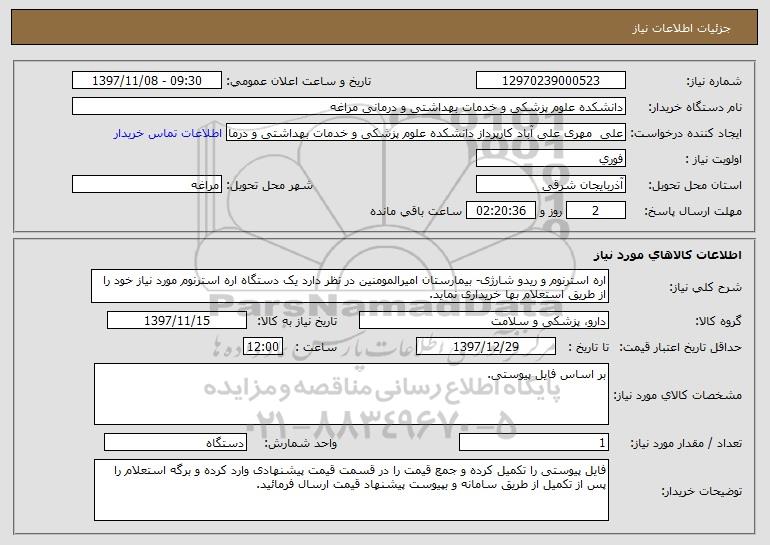The width and height of the screenshot is (770, 545).
Task: Select the goods group field دارو، پزشکی و سلامت
Action: coord(484,321)
